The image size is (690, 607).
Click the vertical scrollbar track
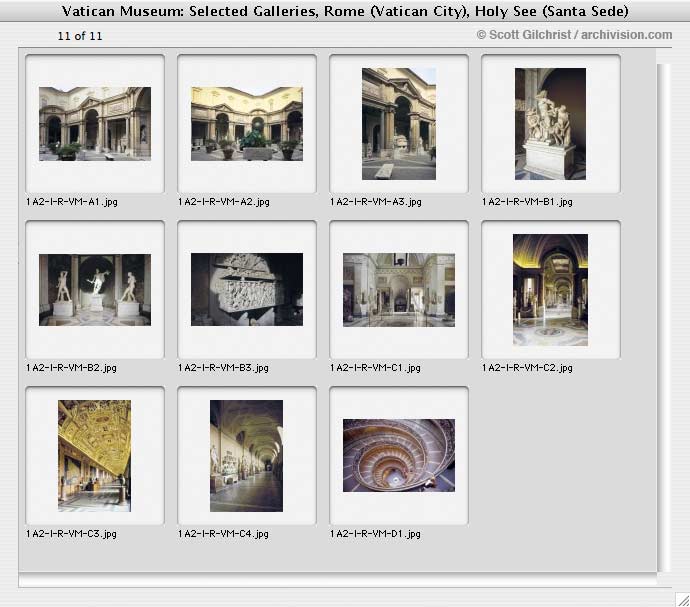[x=664, y=317]
